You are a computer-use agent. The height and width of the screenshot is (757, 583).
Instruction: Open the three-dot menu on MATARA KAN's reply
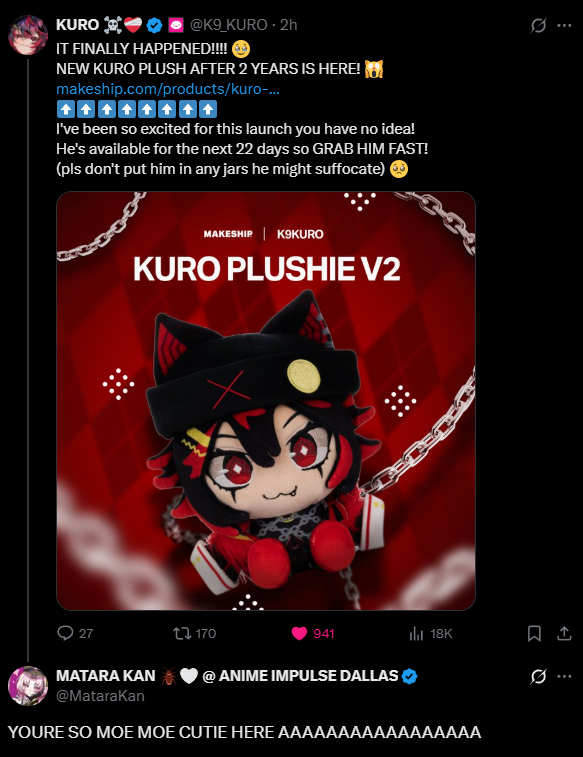click(564, 676)
